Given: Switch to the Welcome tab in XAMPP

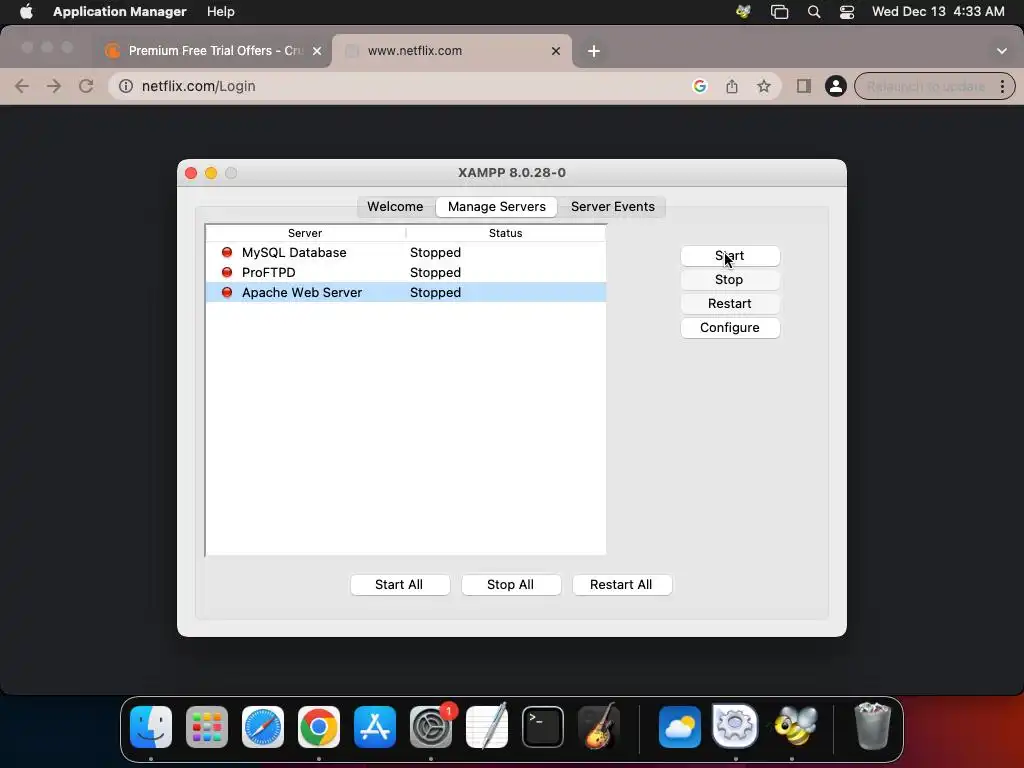Looking at the screenshot, I should click(395, 206).
